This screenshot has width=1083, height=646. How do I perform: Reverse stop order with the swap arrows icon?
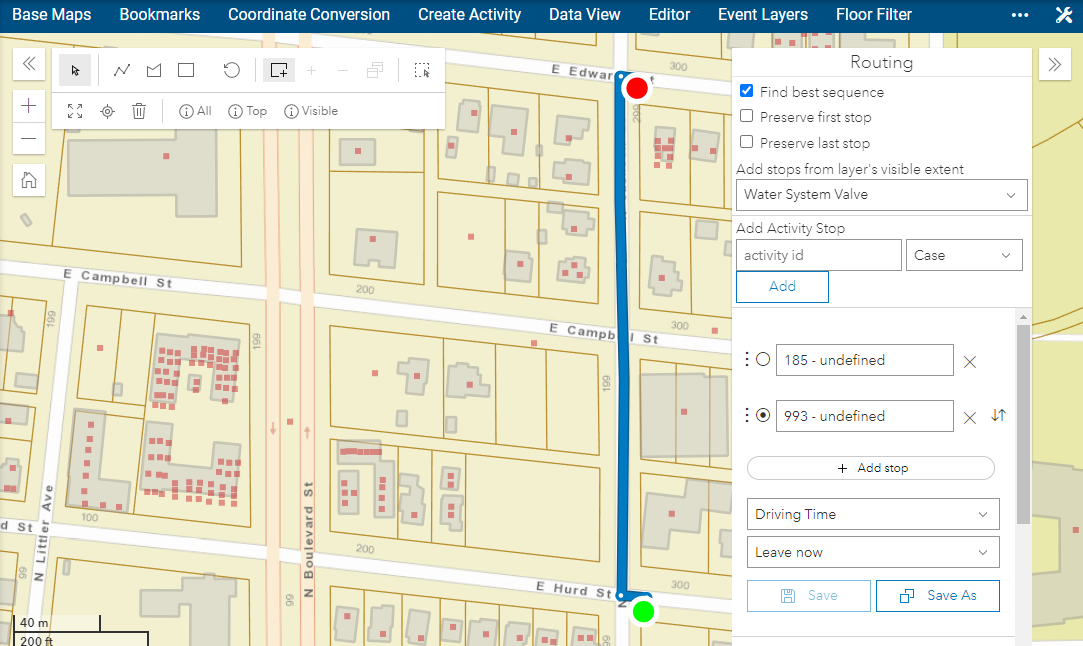coord(998,415)
